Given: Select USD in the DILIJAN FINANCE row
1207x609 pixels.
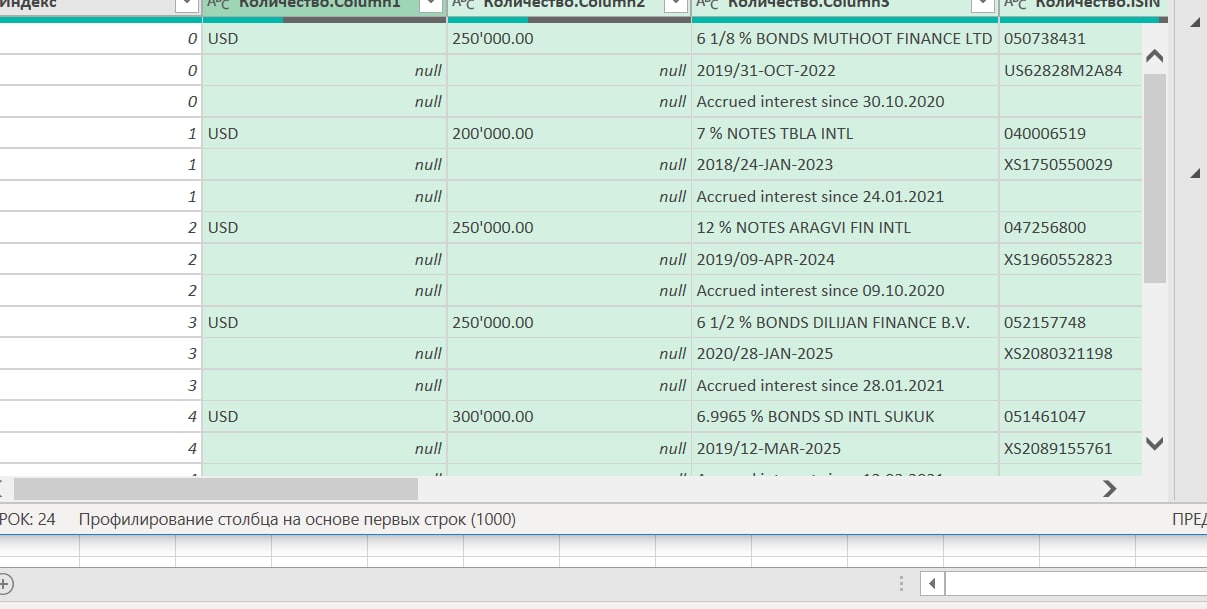Looking at the screenshot, I should [x=324, y=323].
